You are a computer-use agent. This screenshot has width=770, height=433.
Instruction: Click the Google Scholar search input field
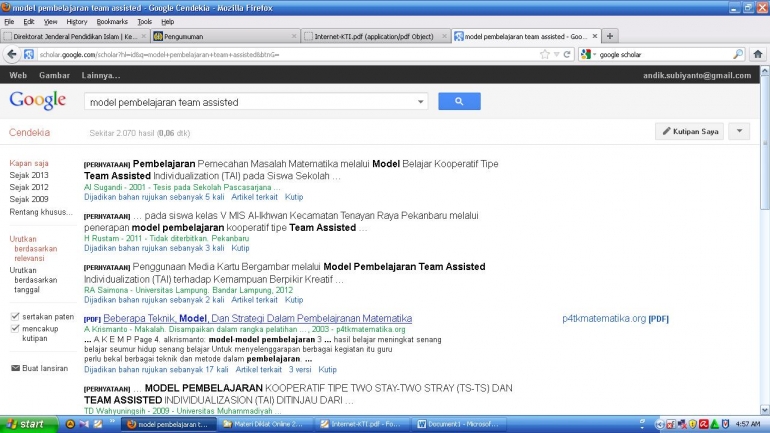click(250, 102)
